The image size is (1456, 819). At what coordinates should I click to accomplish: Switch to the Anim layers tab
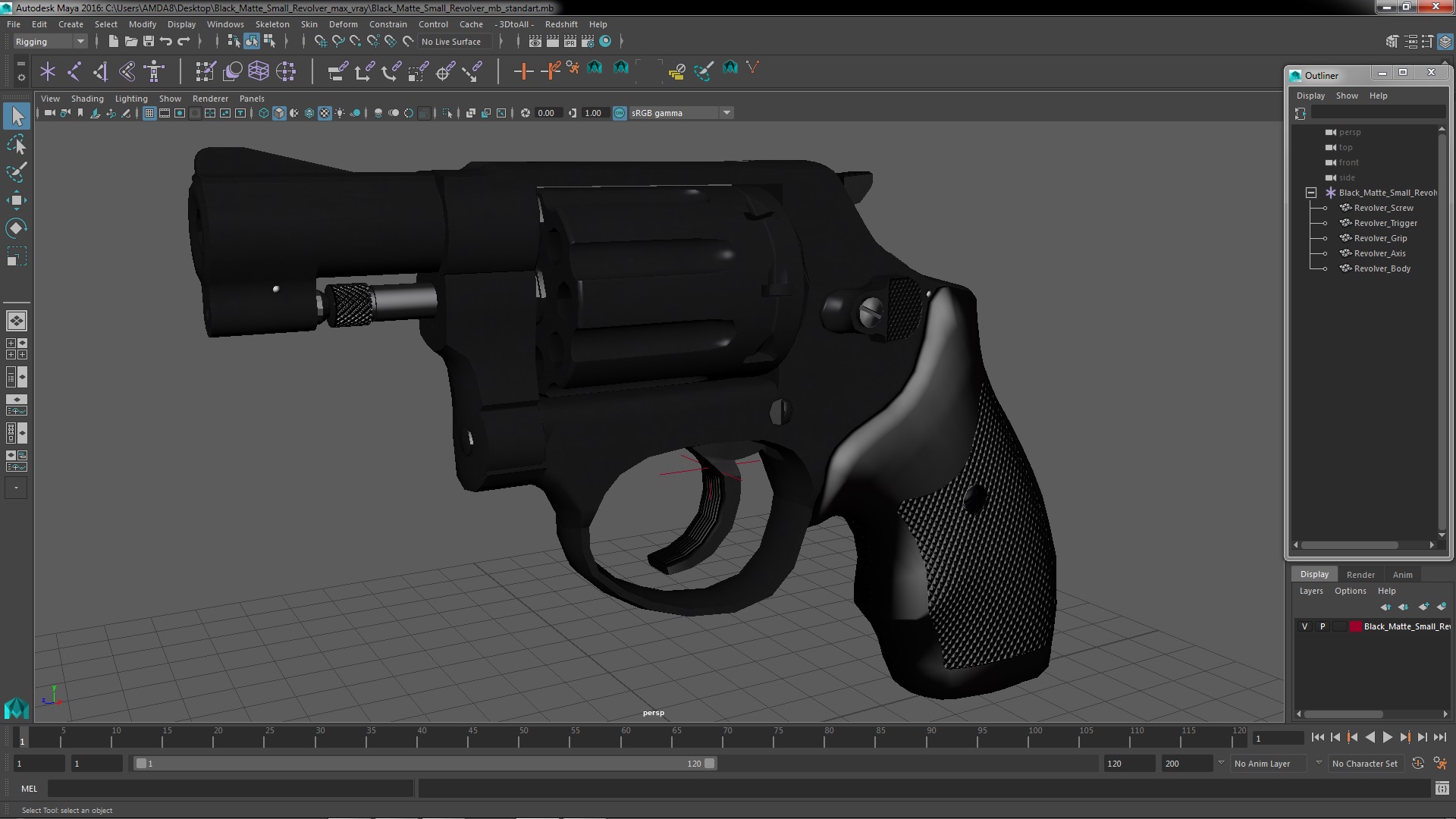tap(1402, 575)
